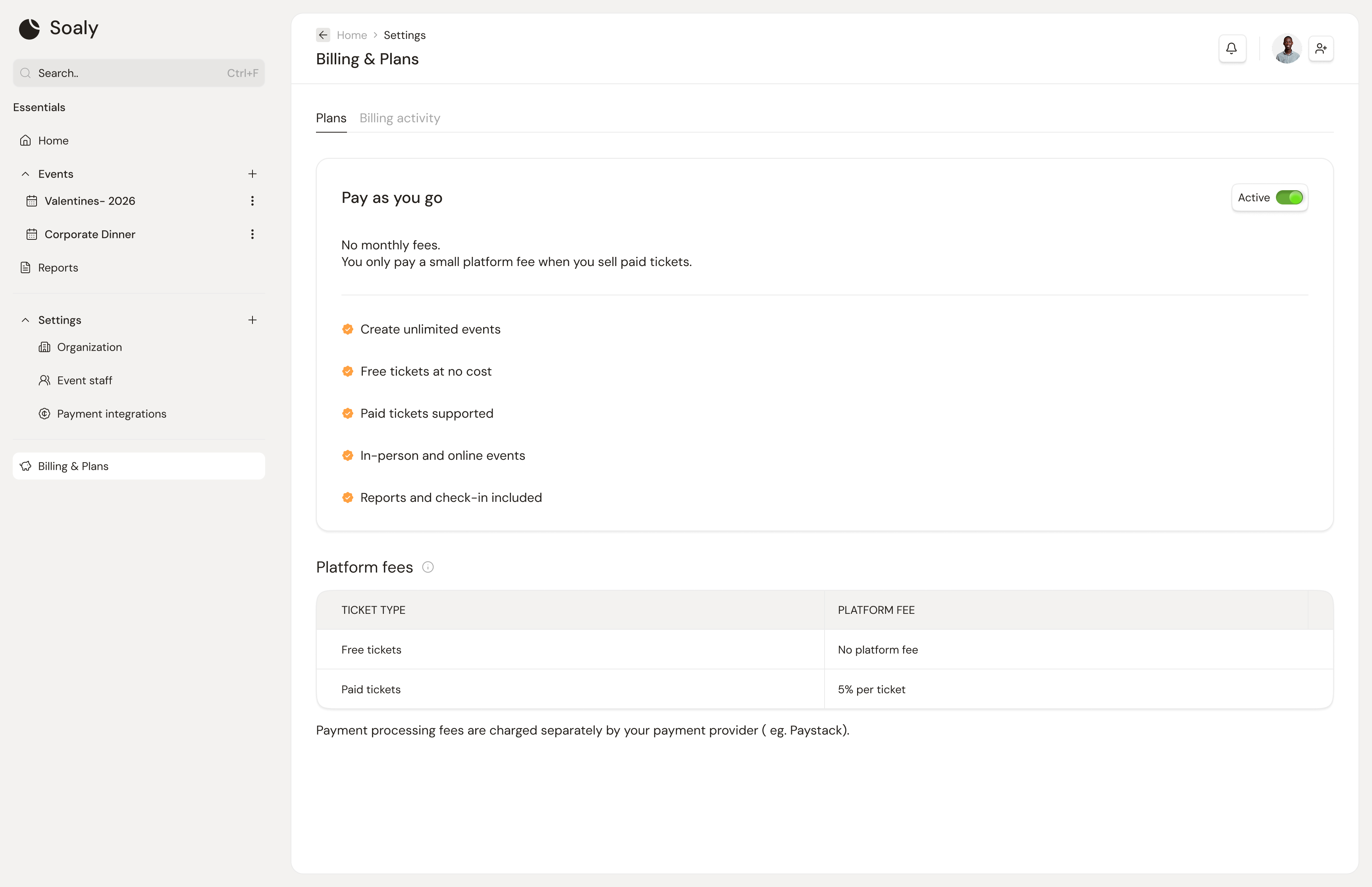Switch to the Plans tab
This screenshot has width=1372, height=887.
(x=331, y=118)
